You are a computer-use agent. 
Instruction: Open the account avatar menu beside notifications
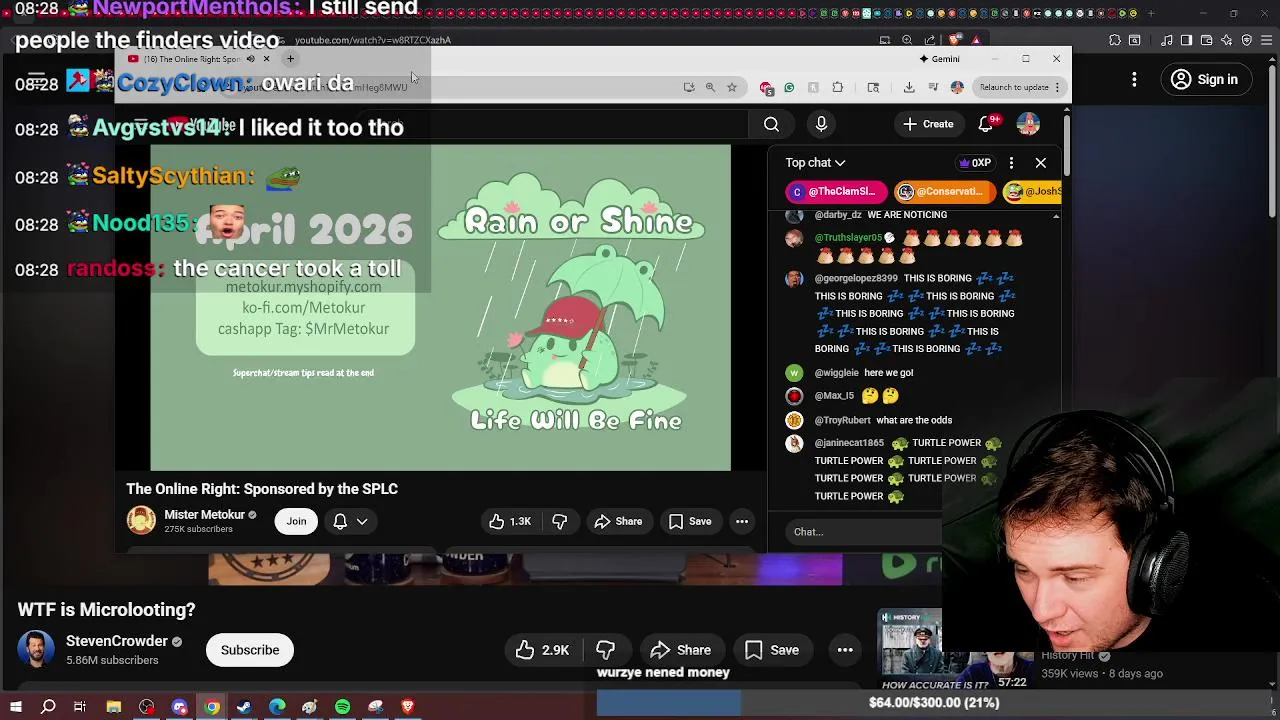(x=1028, y=124)
